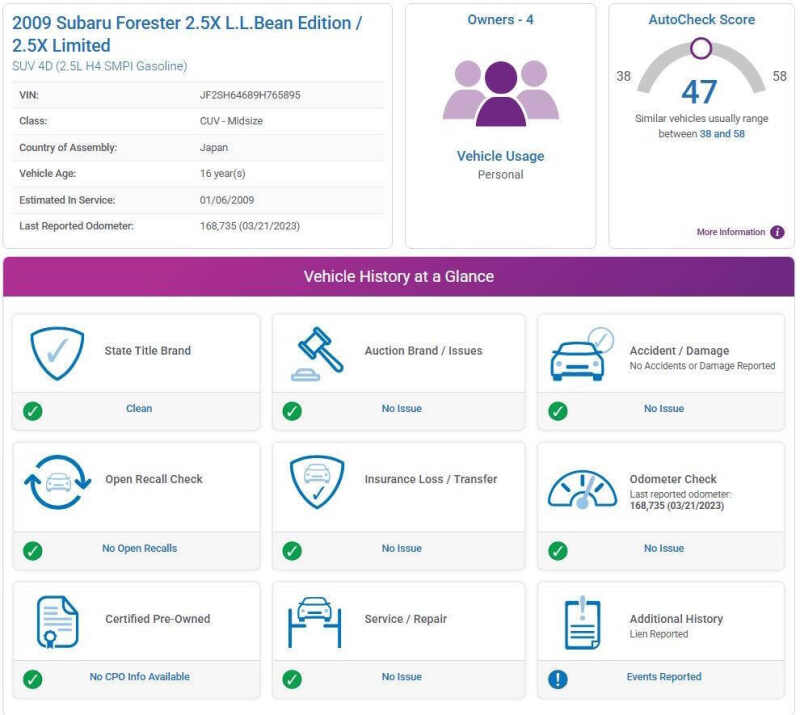Click the Vehicle History at a Glance header
Screen dimensions: 800x715
pyautogui.click(x=399, y=277)
